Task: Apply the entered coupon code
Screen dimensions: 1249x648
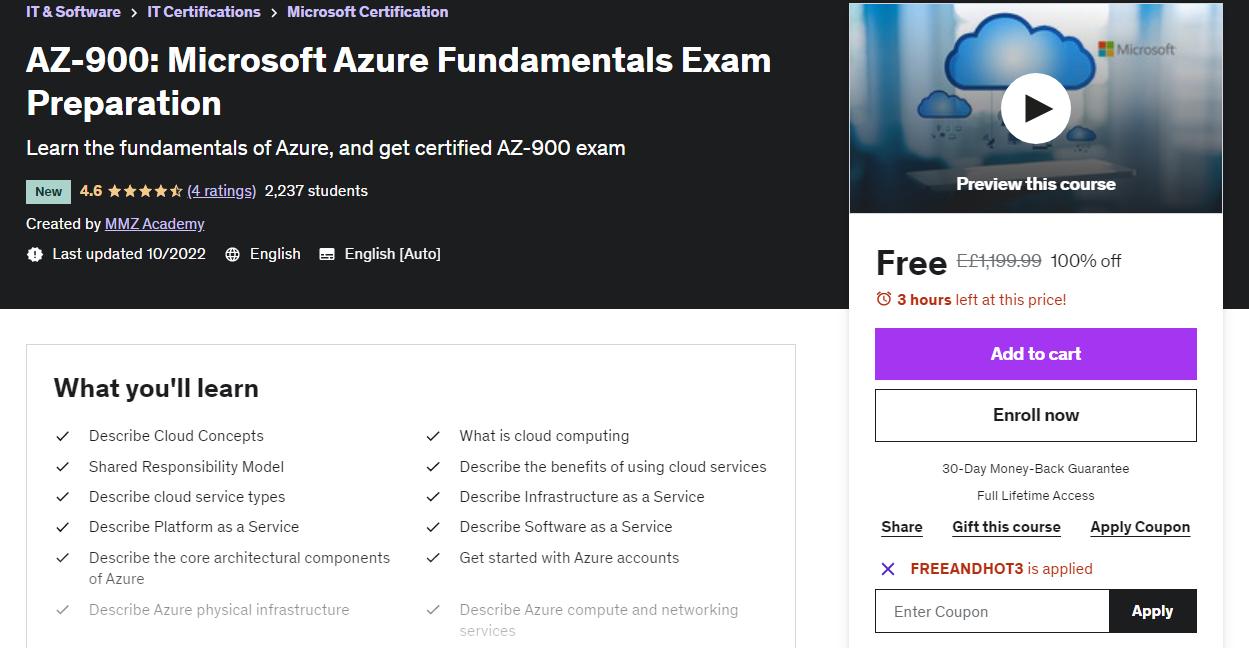Action: coord(1152,611)
